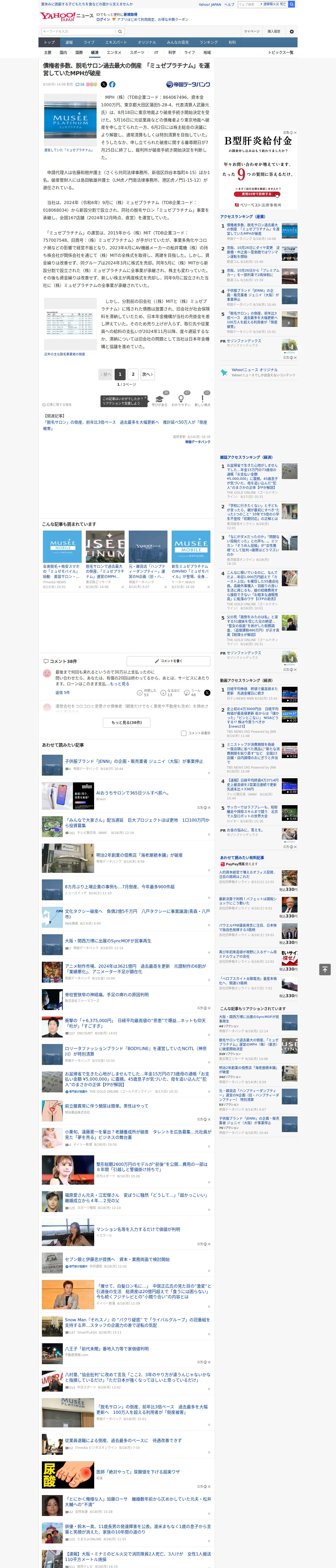
Task: React with 学びがある graduation cap icon
Action: click(x=160, y=399)
